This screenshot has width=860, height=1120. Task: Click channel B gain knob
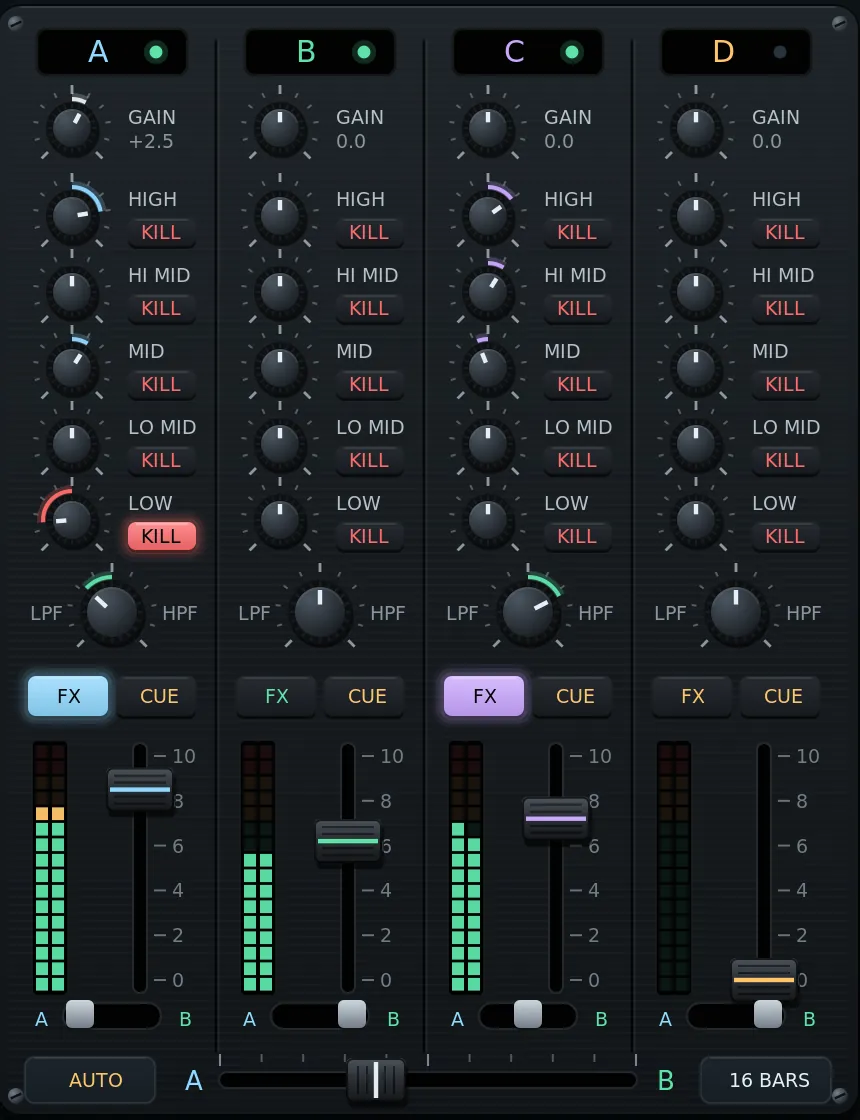280,129
